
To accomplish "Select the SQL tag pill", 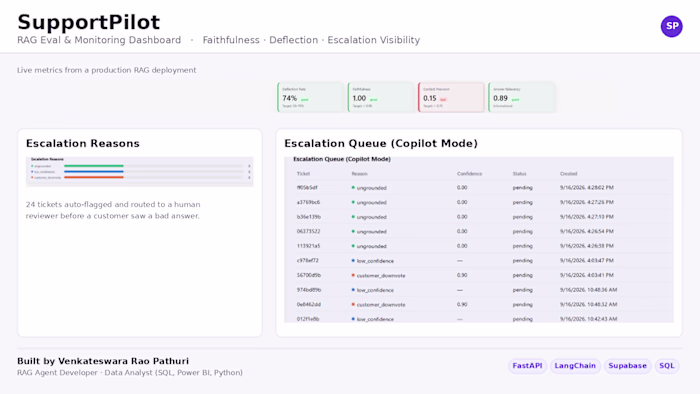I will coord(667,366).
